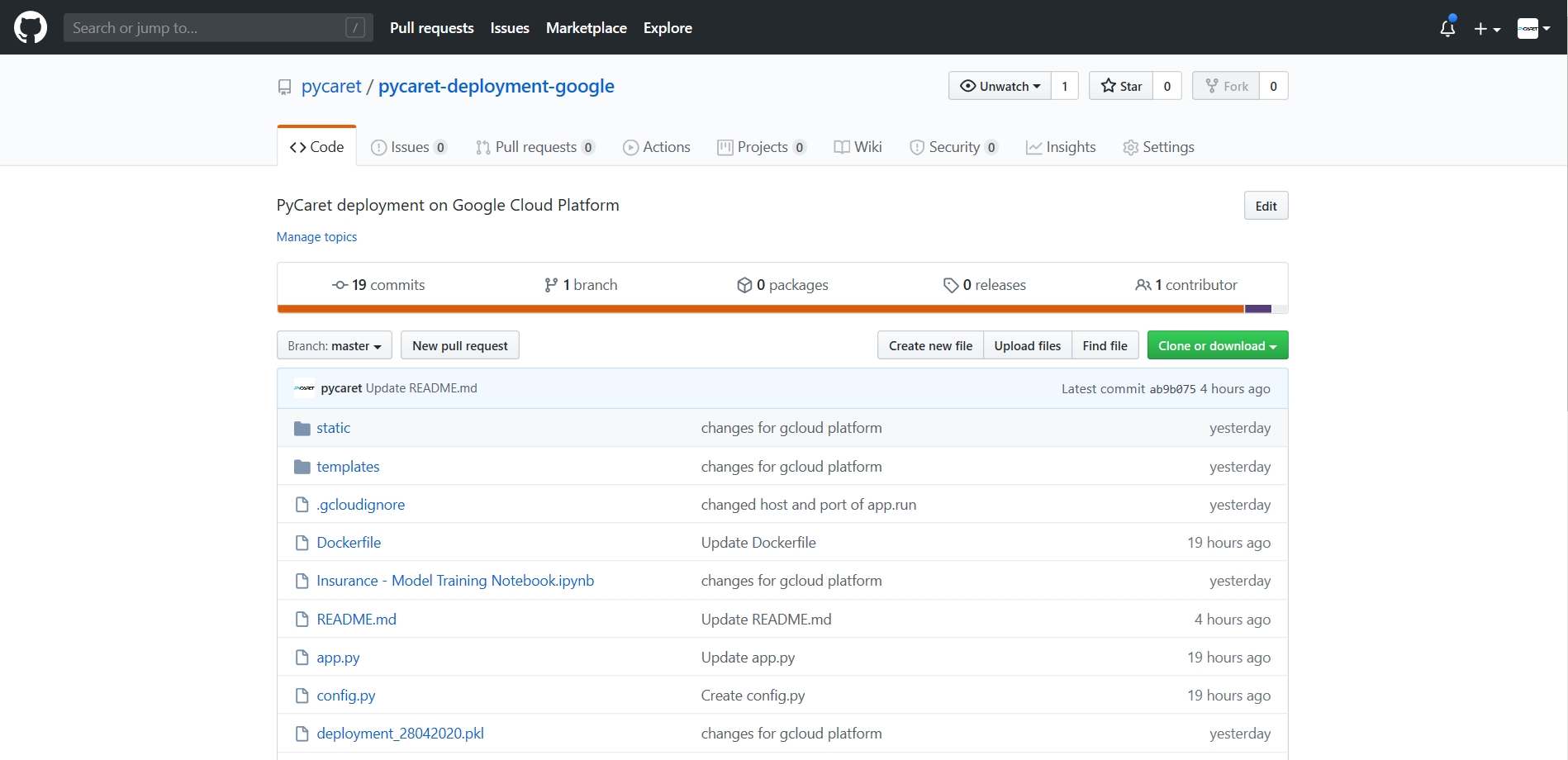Click the pycaret avatar in commit row

[x=305, y=388]
